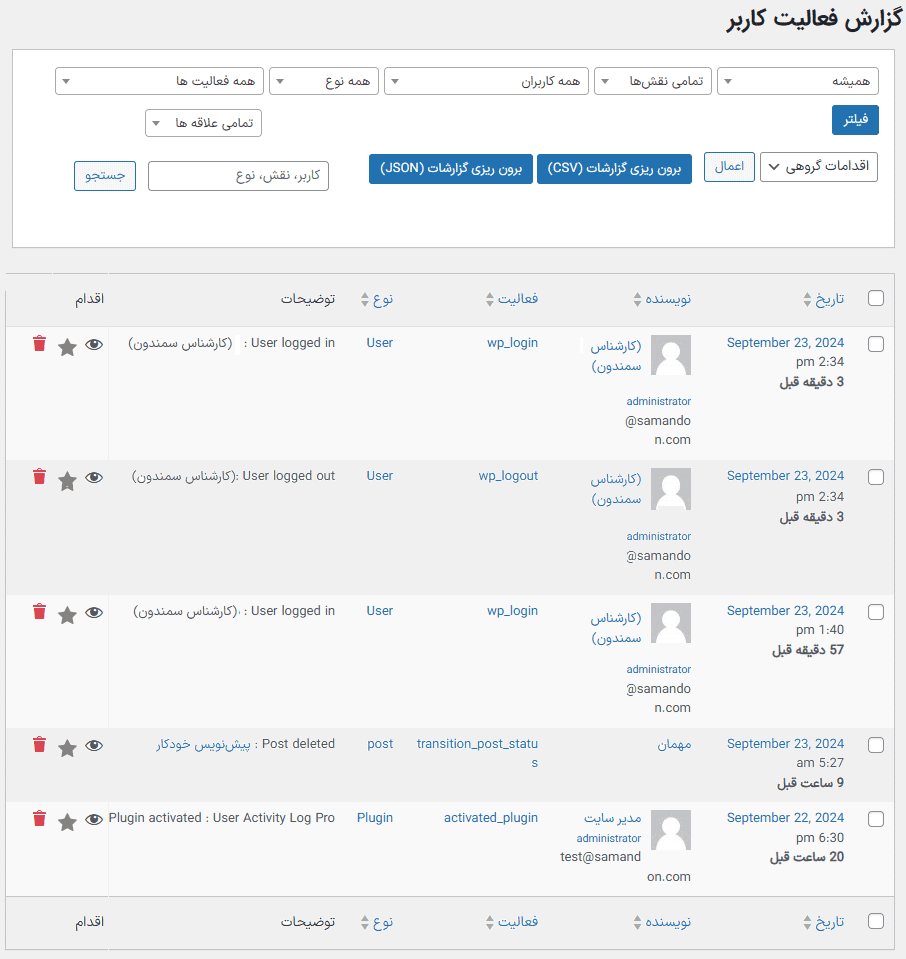906x959 pixels.
Task: Click avatar in 1:40 pm wp_login row
Action: click(x=670, y=623)
